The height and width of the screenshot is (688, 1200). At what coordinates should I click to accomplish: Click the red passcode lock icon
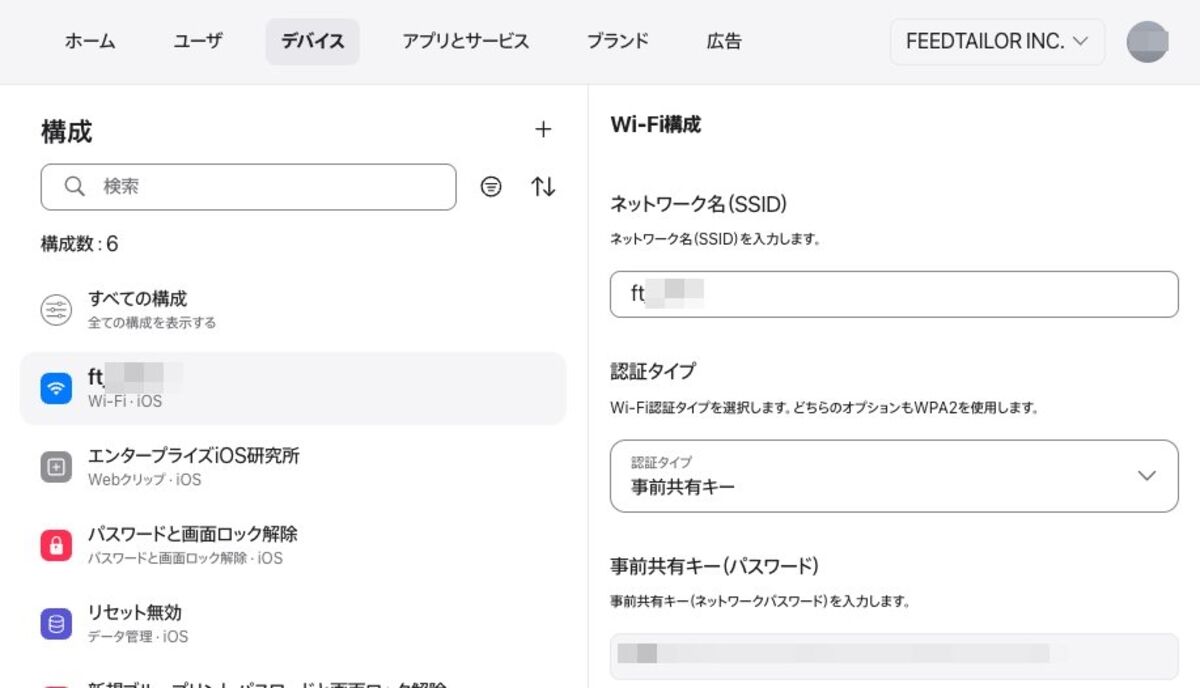click(x=56, y=545)
